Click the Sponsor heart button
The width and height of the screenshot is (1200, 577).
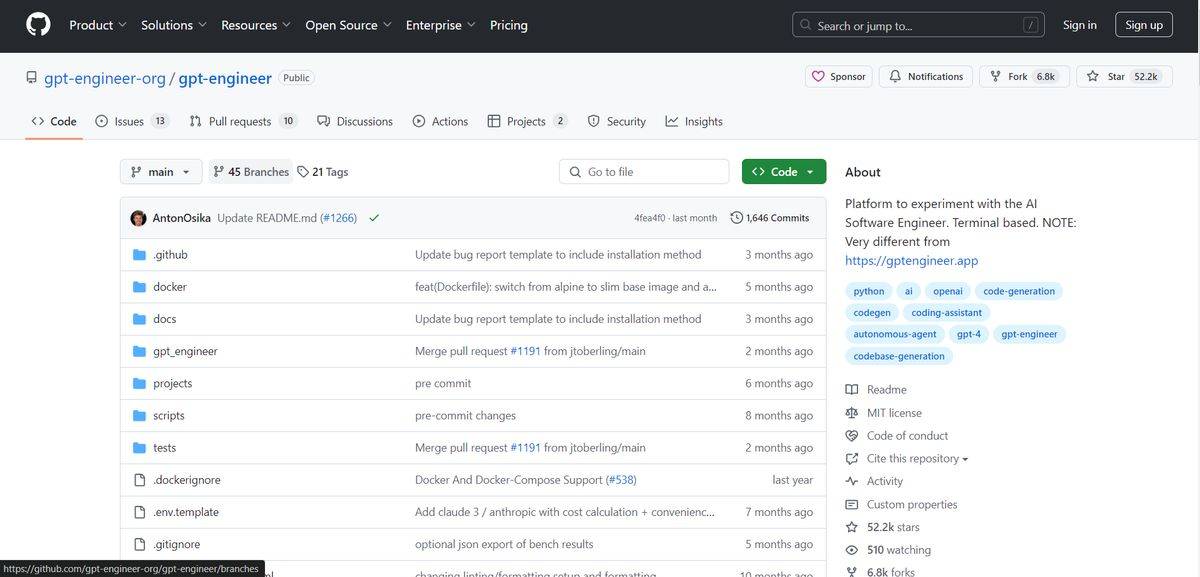[x=839, y=77]
